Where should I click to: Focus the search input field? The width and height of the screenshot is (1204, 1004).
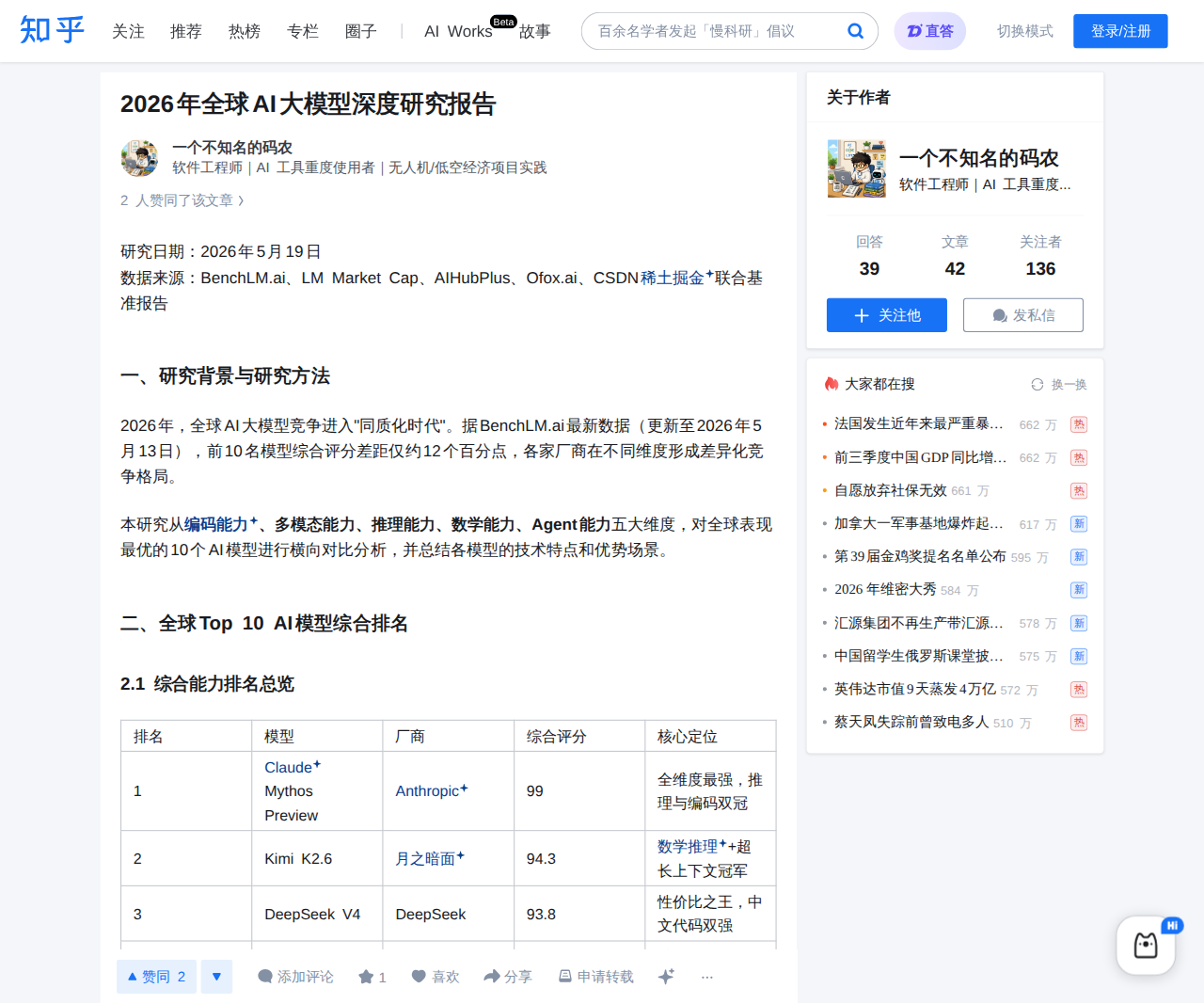(x=717, y=31)
